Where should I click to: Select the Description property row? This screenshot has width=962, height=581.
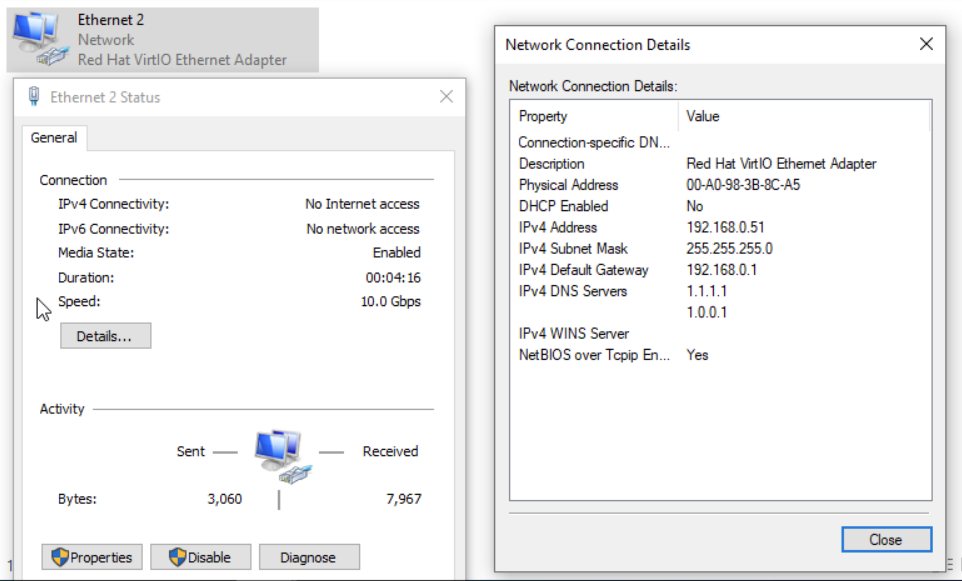point(551,164)
